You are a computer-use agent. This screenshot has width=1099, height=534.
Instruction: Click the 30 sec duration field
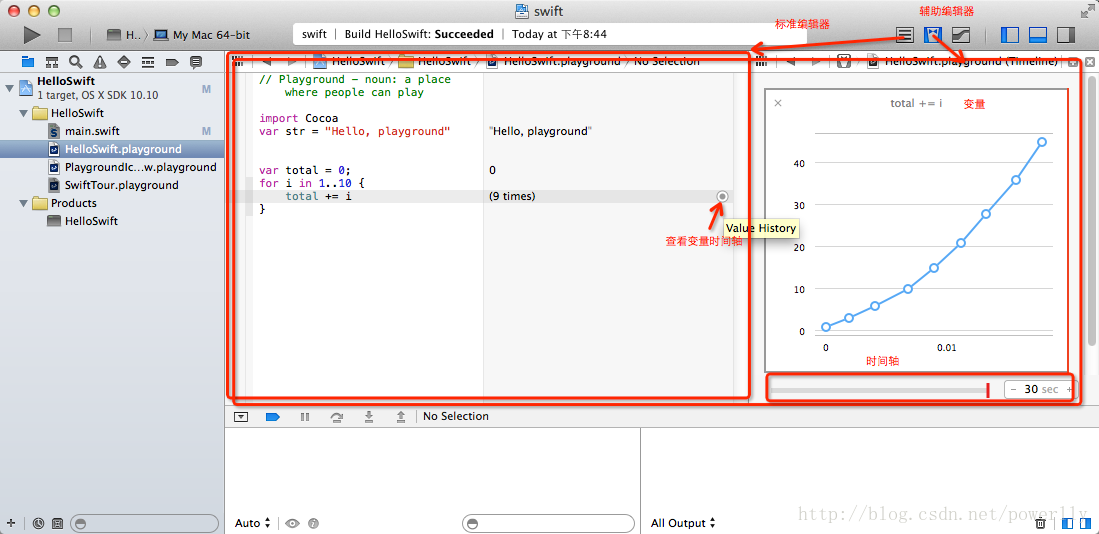[1040, 390]
